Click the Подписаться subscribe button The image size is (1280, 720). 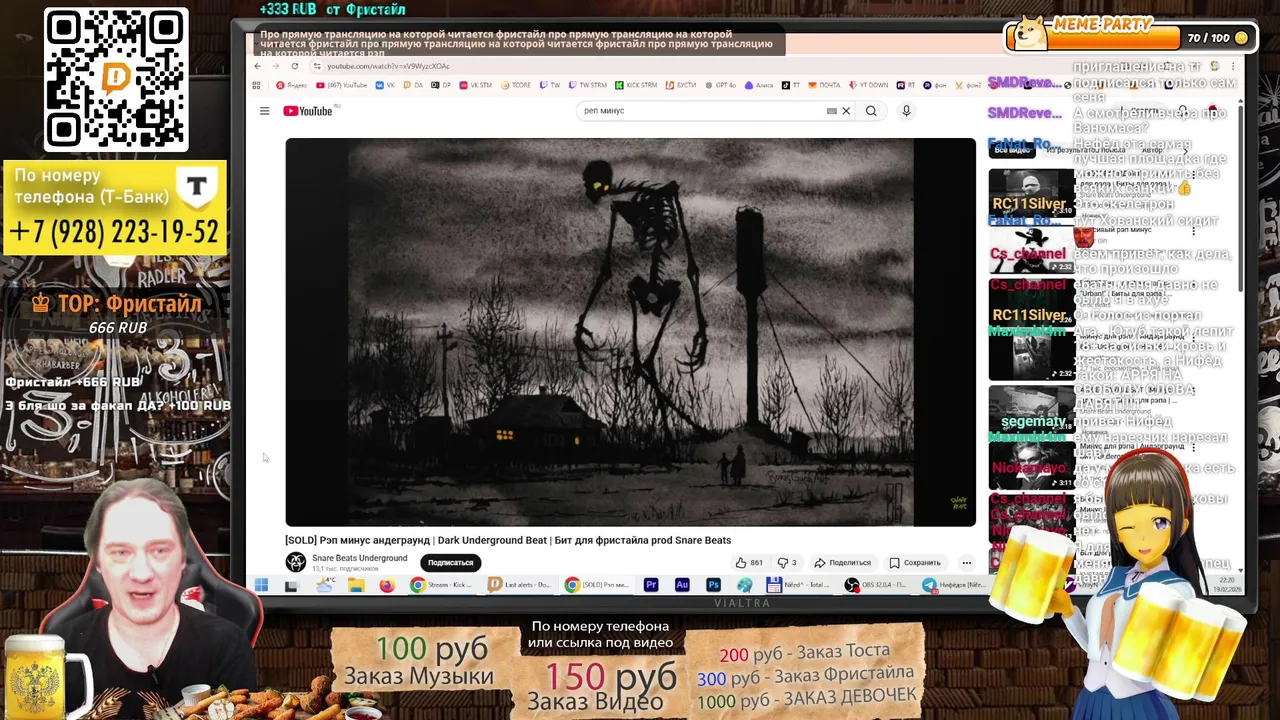click(451, 563)
